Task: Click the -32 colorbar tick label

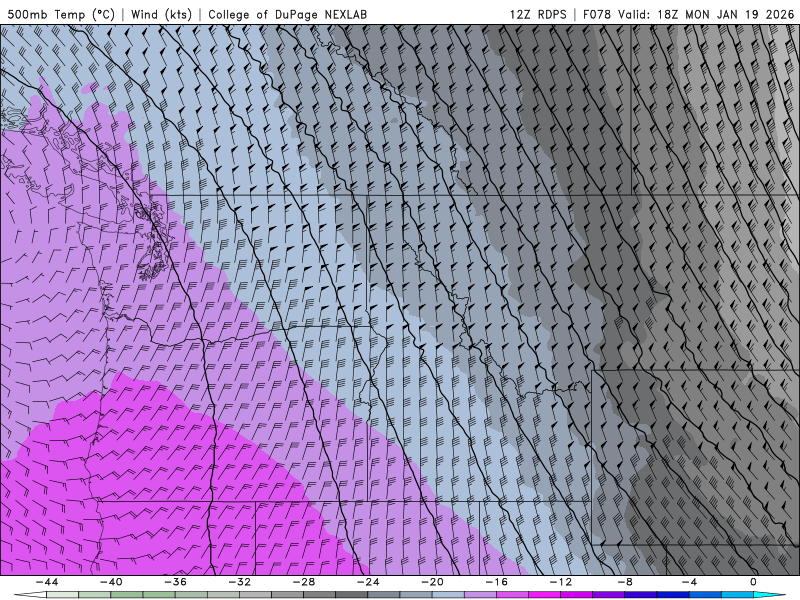Action: click(x=239, y=582)
